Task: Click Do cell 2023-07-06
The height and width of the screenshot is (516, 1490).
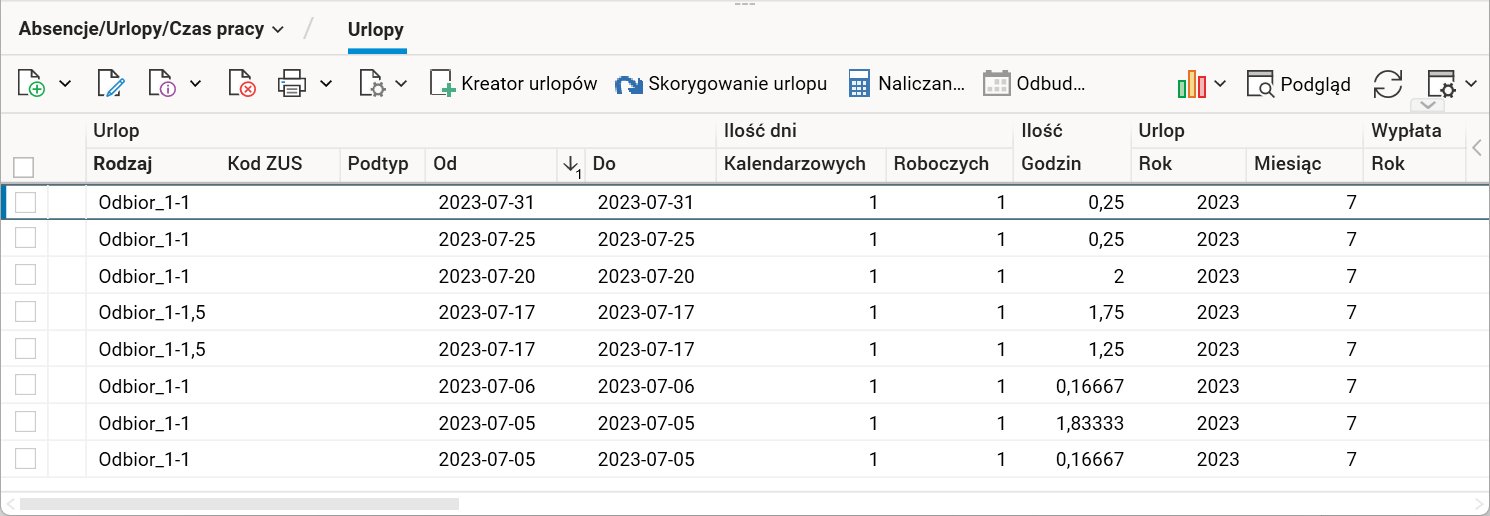Action: (645, 387)
